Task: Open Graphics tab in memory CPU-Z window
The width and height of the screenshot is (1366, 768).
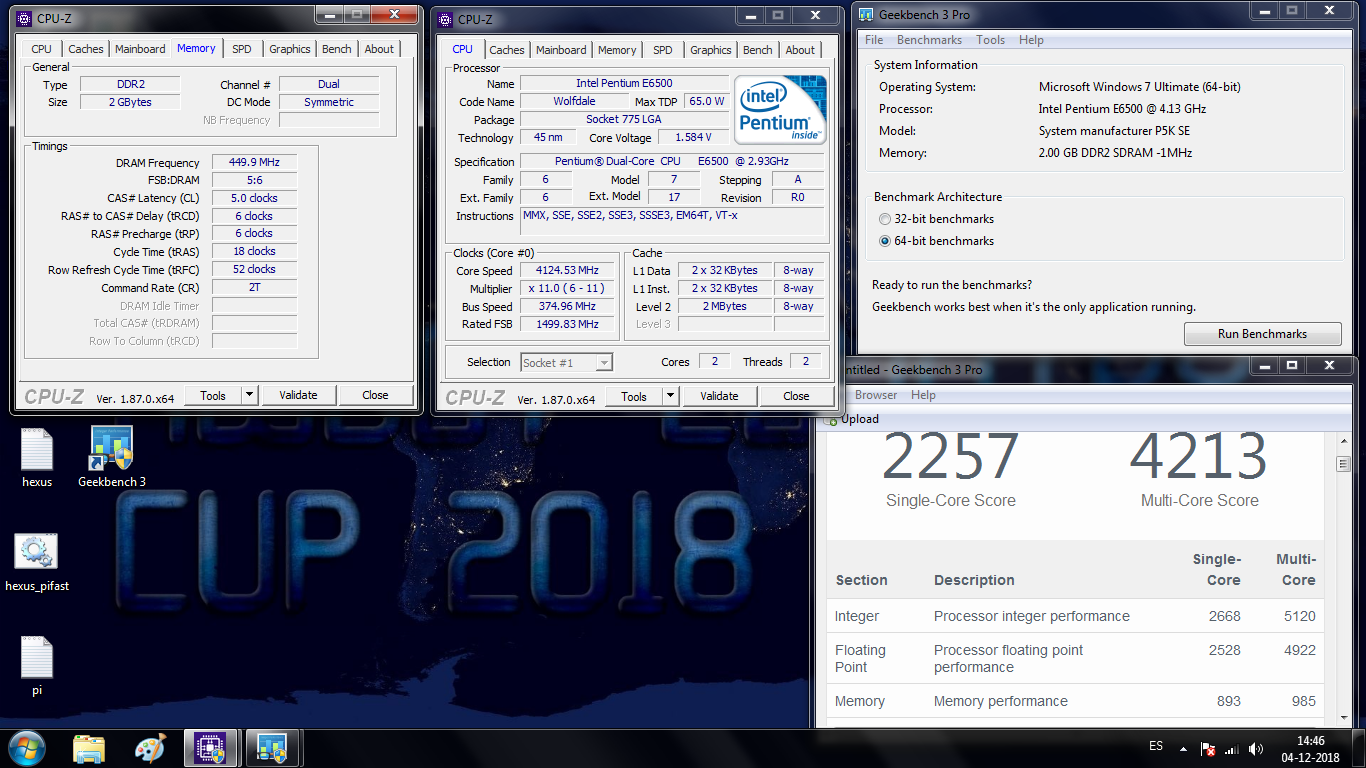Action: pos(290,49)
